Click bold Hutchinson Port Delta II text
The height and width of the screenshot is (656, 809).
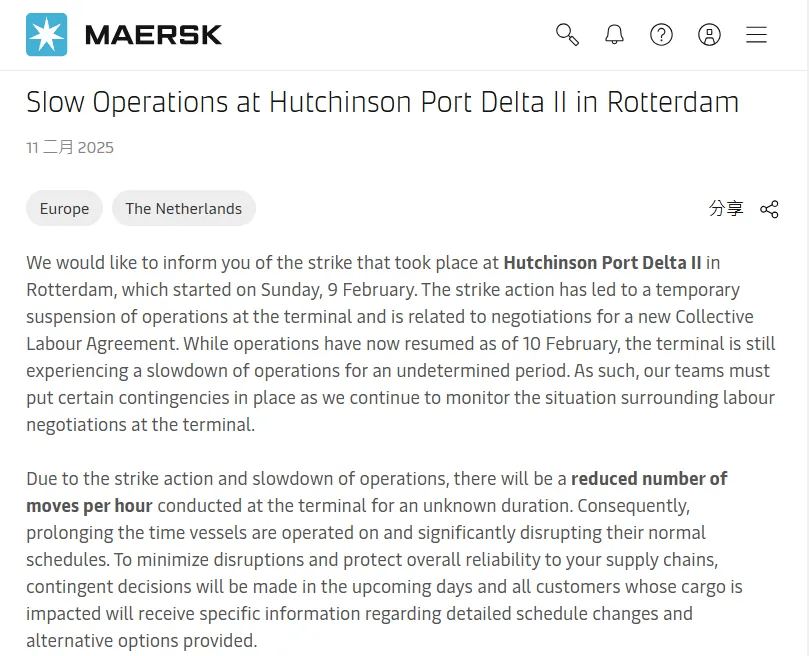pyautogui.click(x=602, y=263)
